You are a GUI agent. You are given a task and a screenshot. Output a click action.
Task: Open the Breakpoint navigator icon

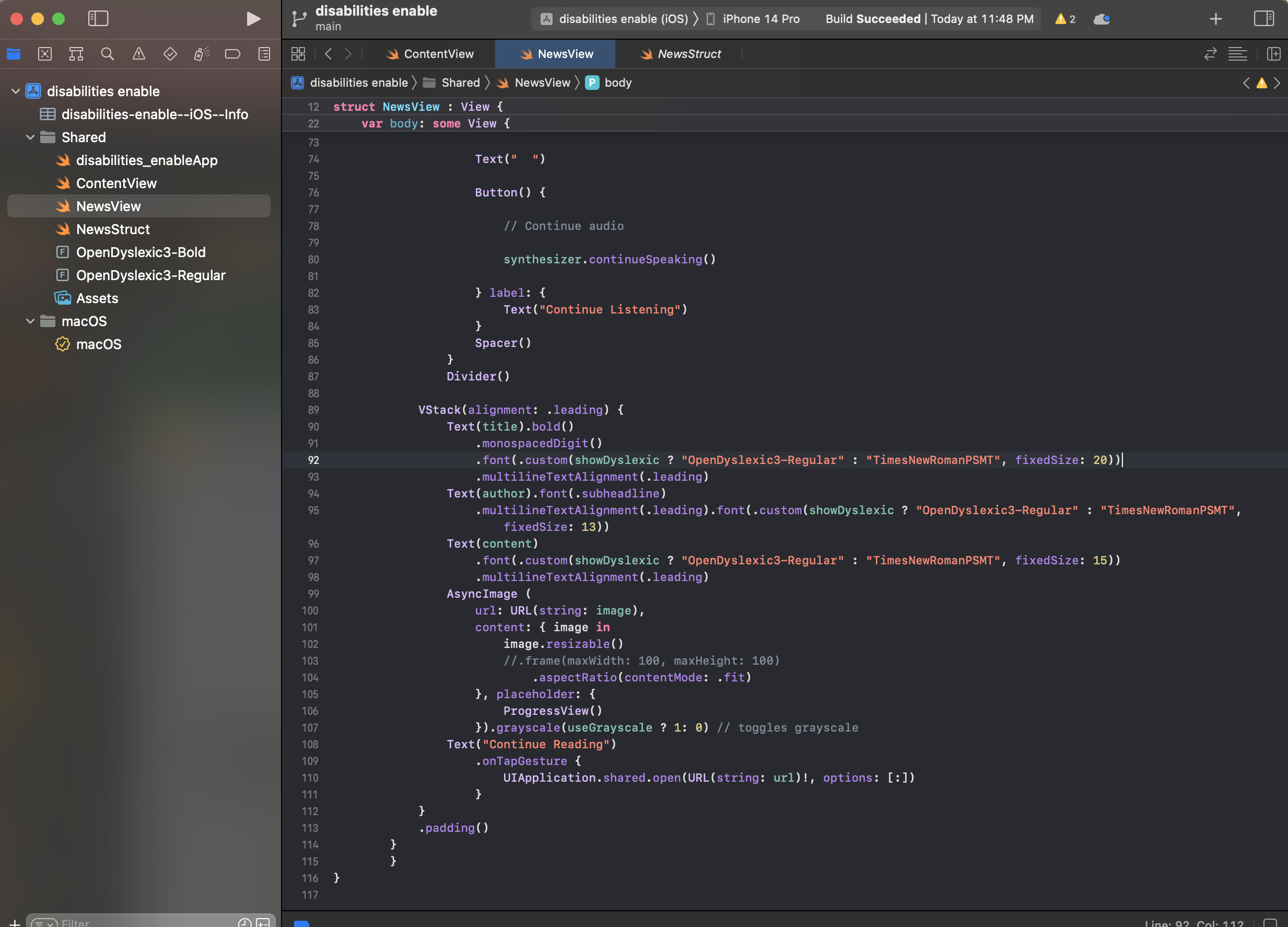232,54
